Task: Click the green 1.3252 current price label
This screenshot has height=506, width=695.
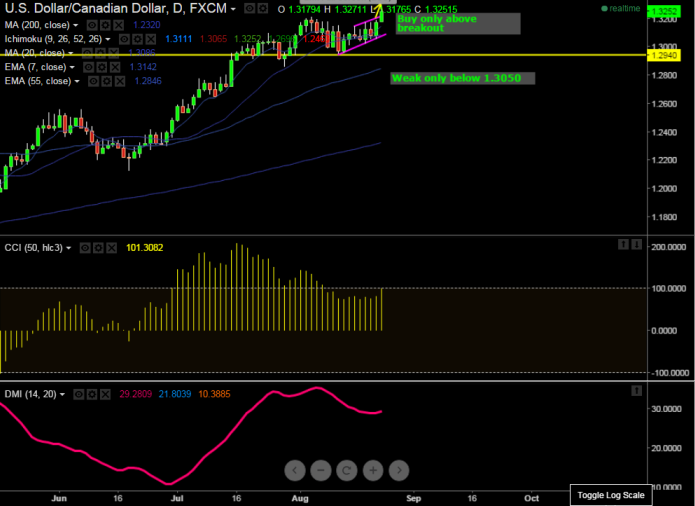Action: (664, 12)
